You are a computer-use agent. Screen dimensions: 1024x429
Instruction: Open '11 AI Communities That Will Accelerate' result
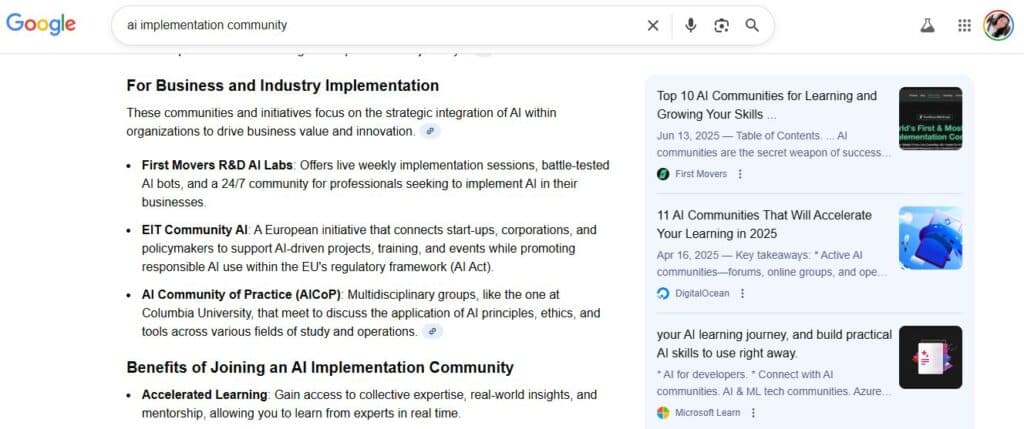(x=764, y=224)
